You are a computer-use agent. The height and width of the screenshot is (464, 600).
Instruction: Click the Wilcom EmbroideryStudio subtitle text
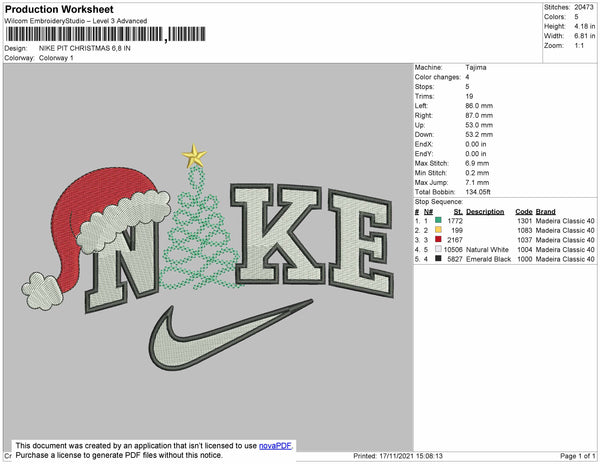coord(76,21)
